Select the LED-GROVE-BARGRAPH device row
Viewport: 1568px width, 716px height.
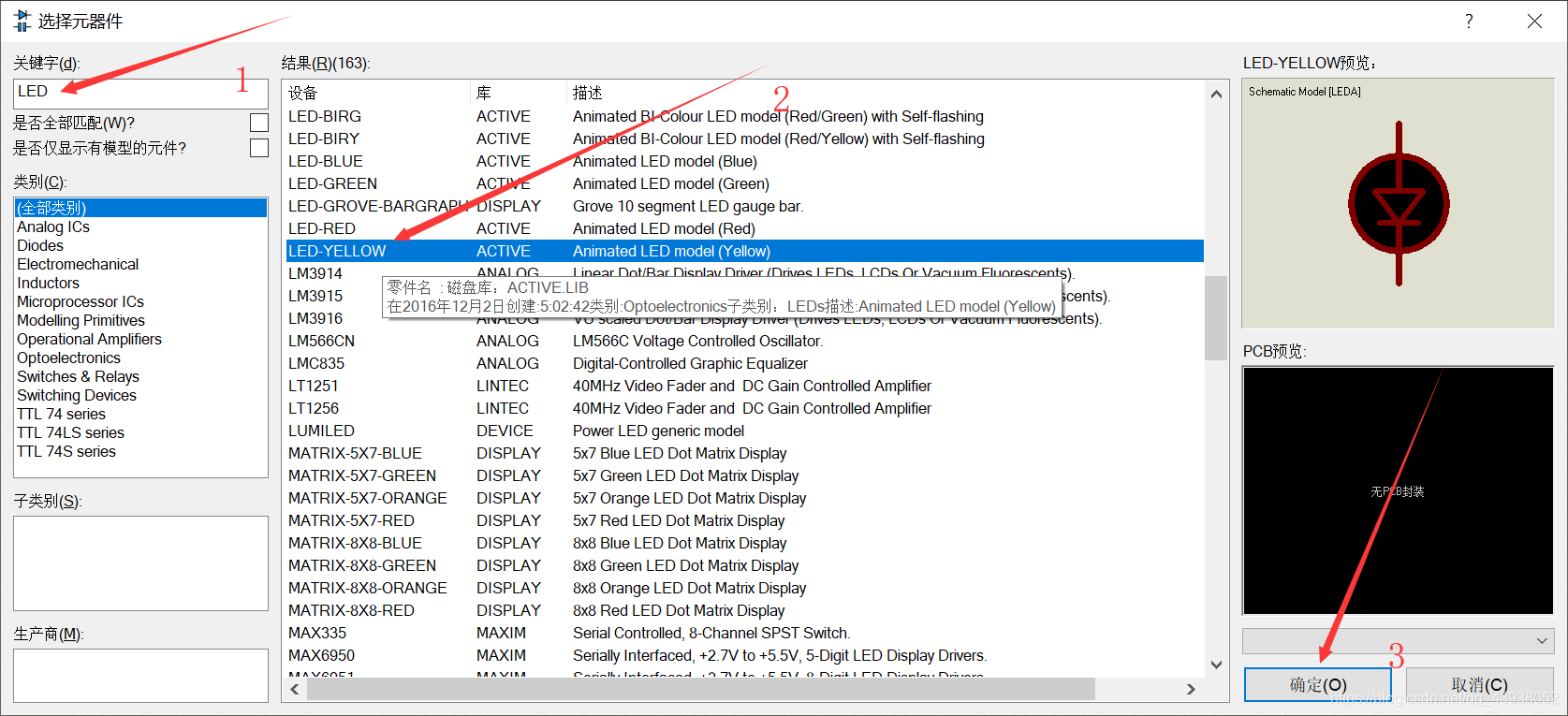pyautogui.click(x=744, y=206)
